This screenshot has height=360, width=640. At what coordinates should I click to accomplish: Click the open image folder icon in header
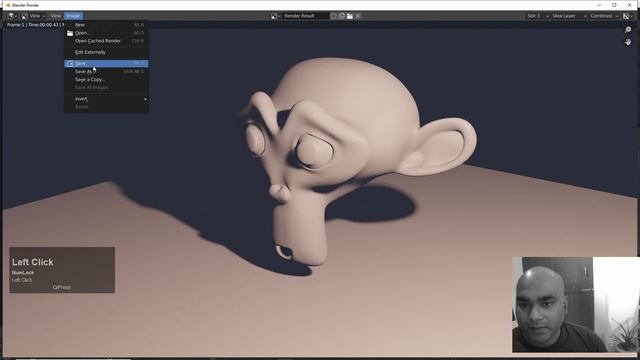pyautogui.click(x=350, y=16)
